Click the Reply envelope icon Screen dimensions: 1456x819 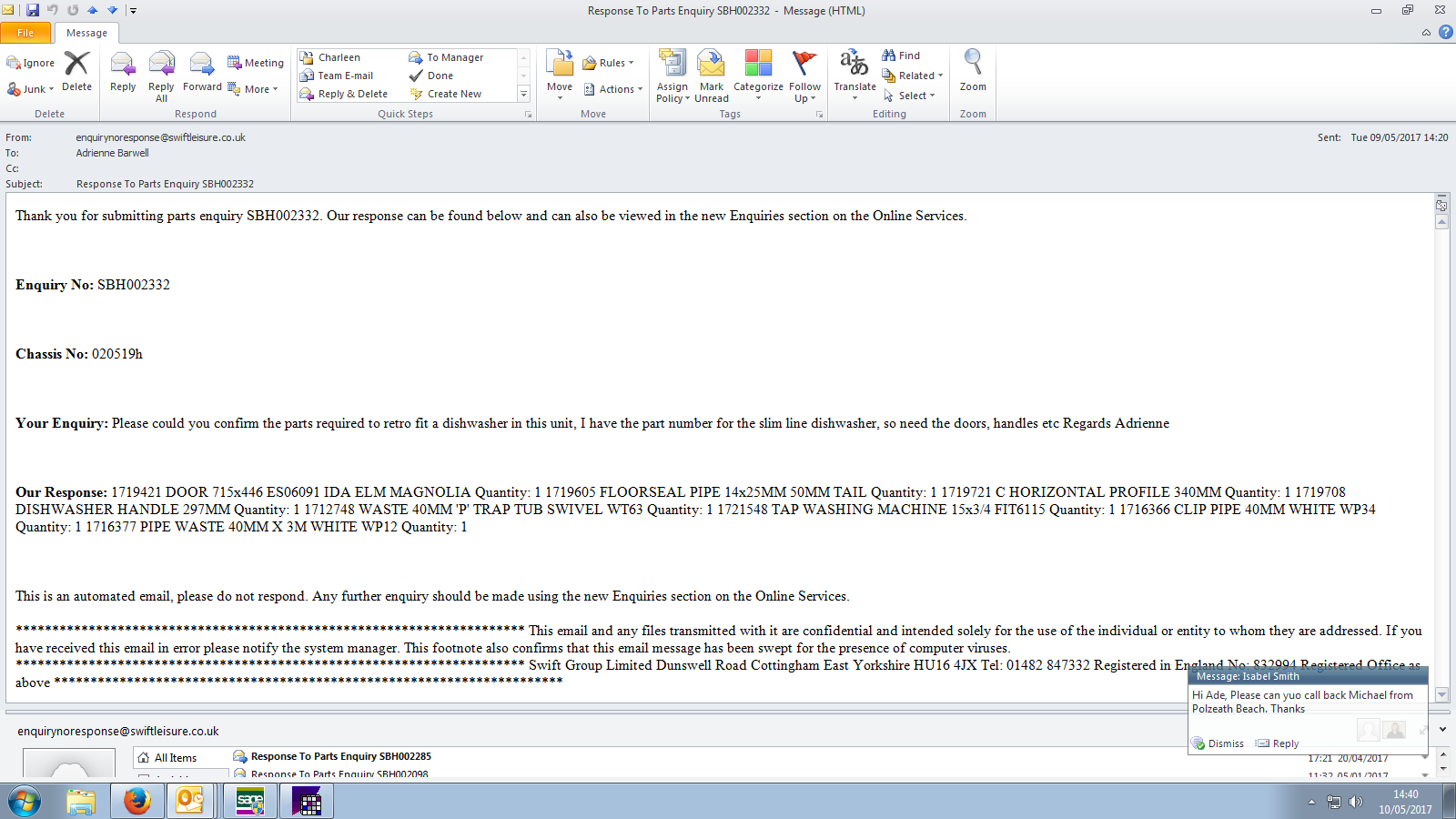[x=123, y=71]
